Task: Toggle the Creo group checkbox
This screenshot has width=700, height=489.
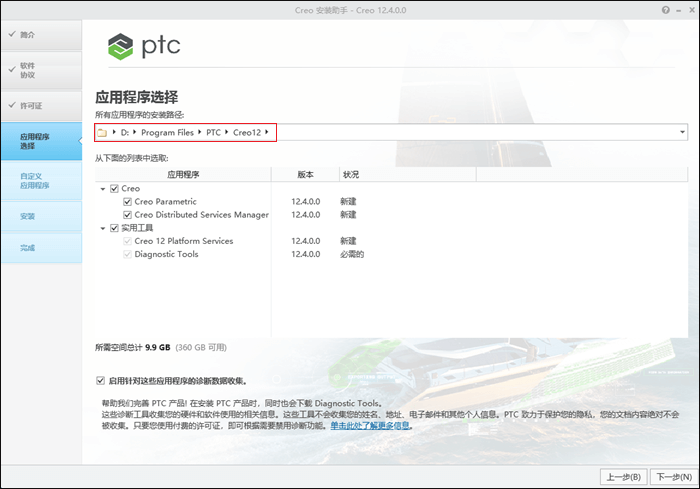Action: [x=114, y=188]
